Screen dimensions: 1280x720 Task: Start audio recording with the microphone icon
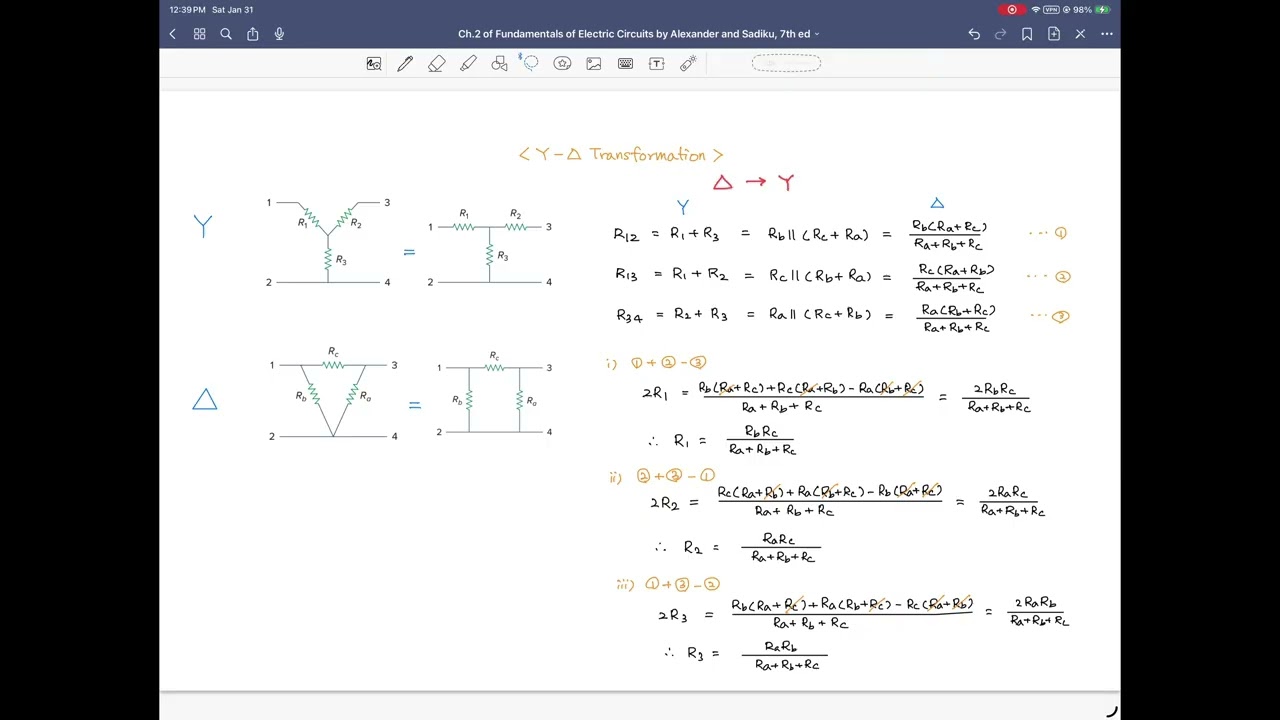279,34
